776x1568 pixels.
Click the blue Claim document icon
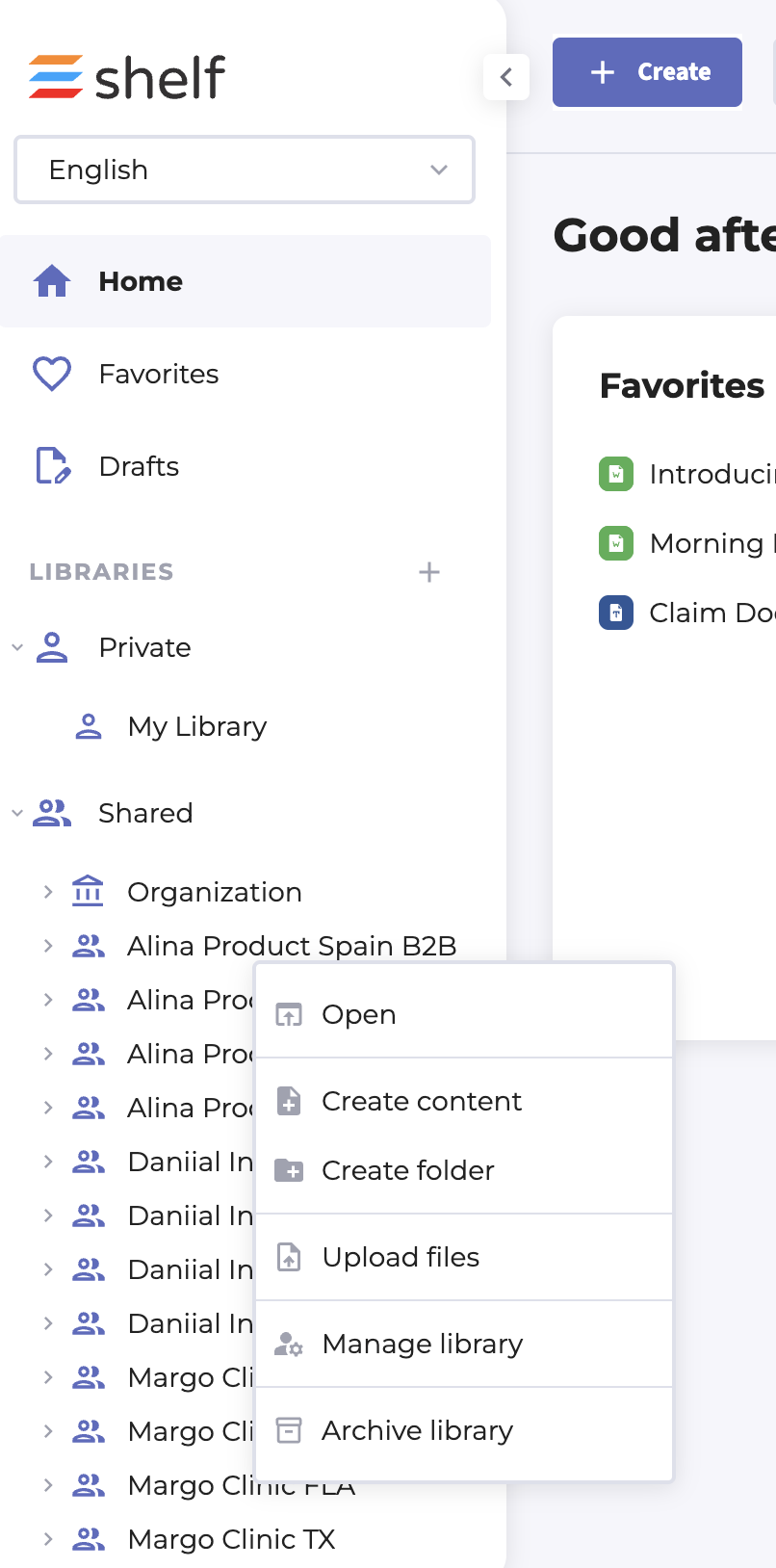click(x=616, y=613)
